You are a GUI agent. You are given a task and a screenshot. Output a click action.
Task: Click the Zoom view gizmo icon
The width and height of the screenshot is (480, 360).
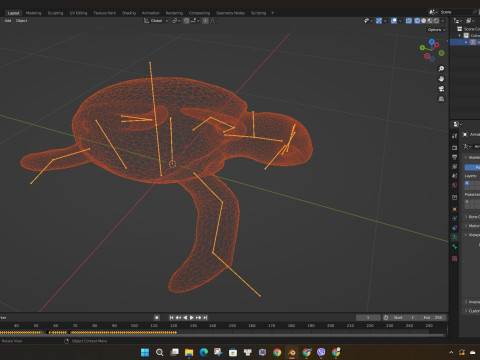[441, 68]
